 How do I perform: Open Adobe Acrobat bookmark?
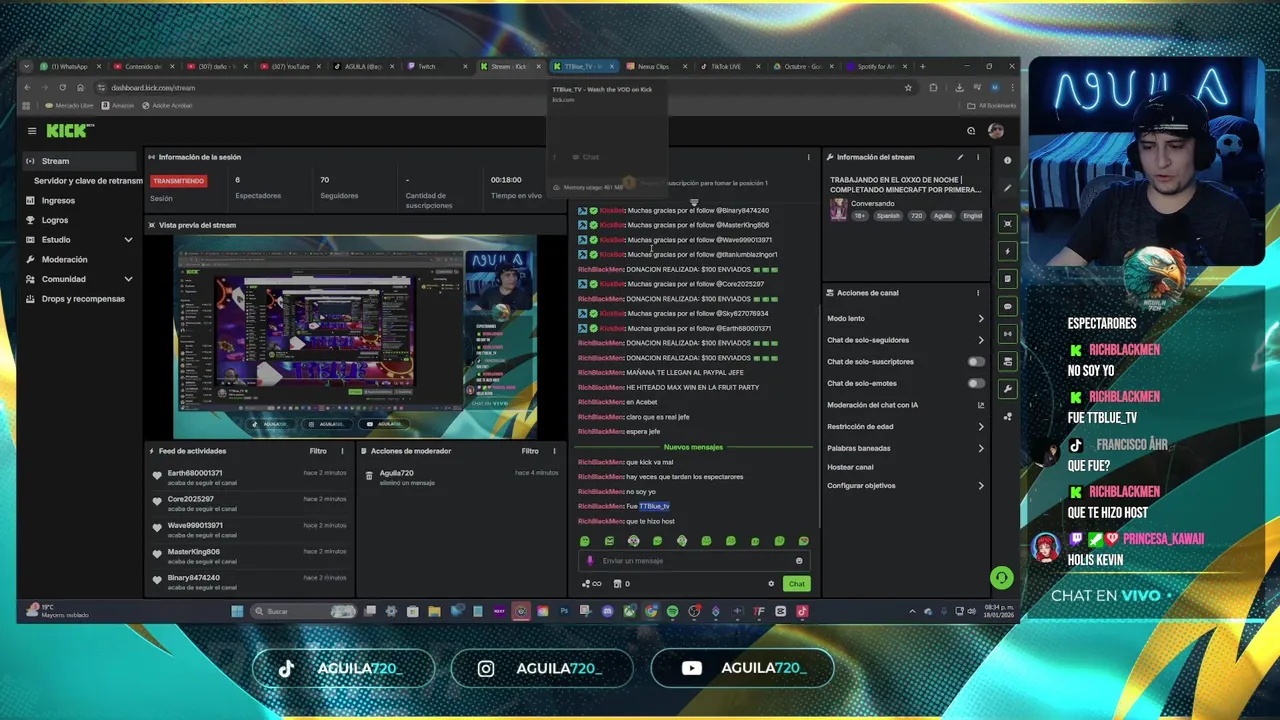click(168, 106)
